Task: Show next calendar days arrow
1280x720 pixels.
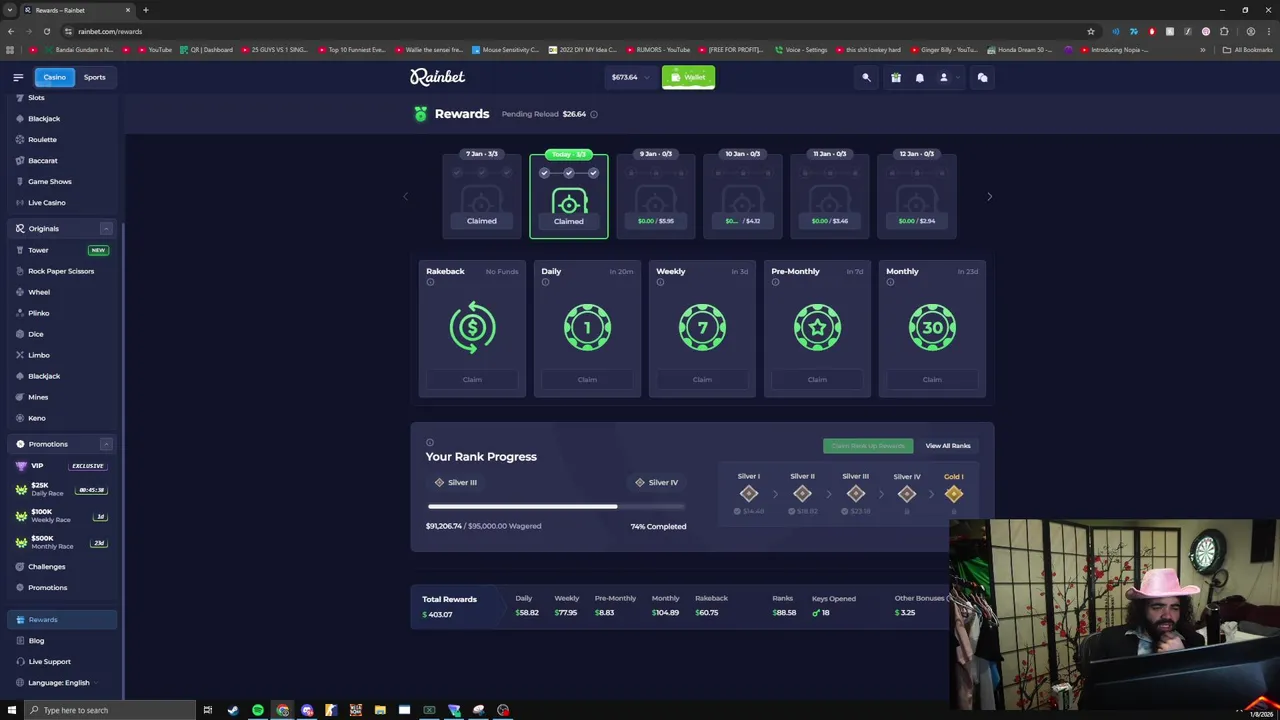Action: pos(989,196)
